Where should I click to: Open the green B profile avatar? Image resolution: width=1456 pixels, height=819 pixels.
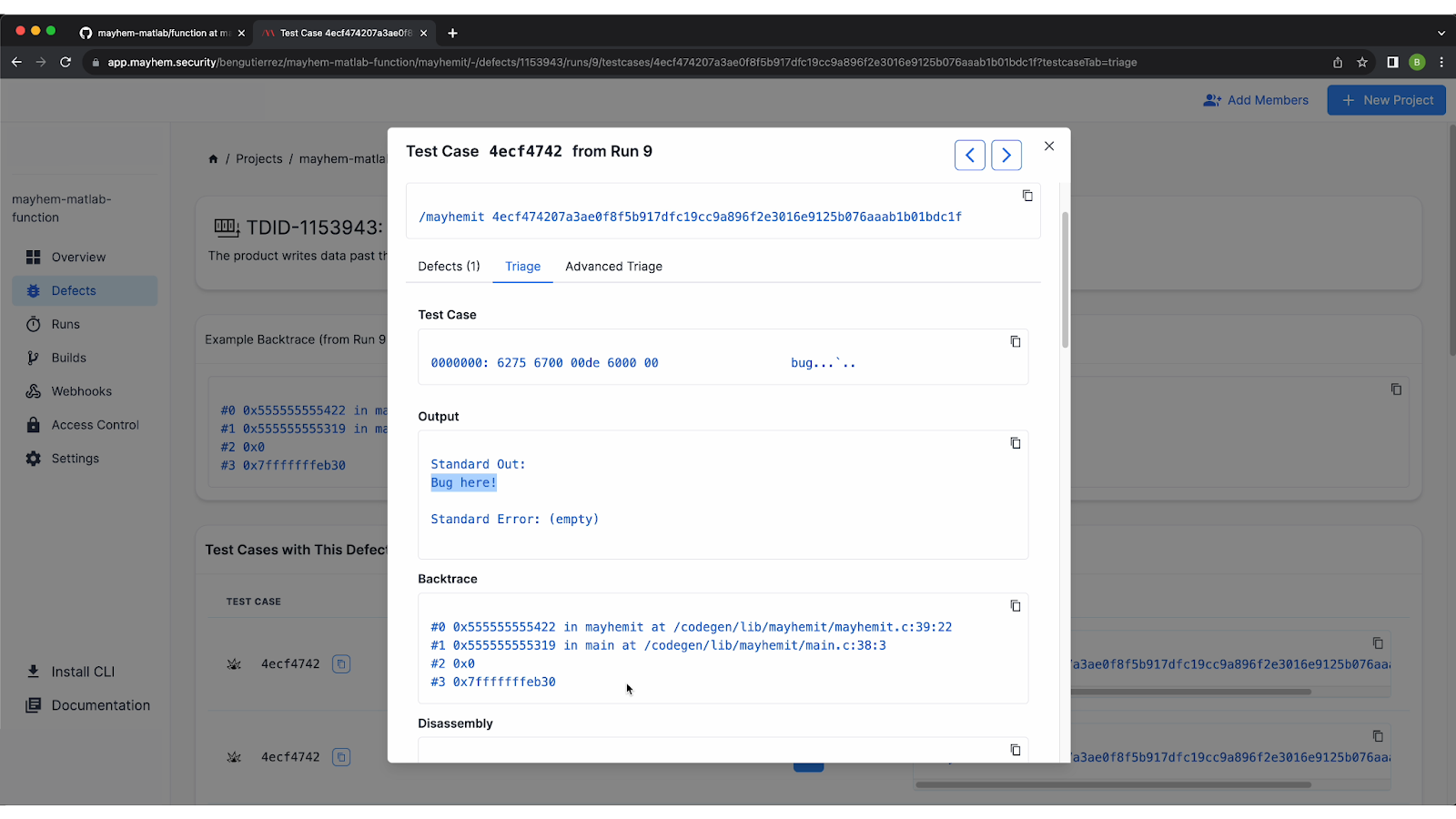click(1417, 62)
